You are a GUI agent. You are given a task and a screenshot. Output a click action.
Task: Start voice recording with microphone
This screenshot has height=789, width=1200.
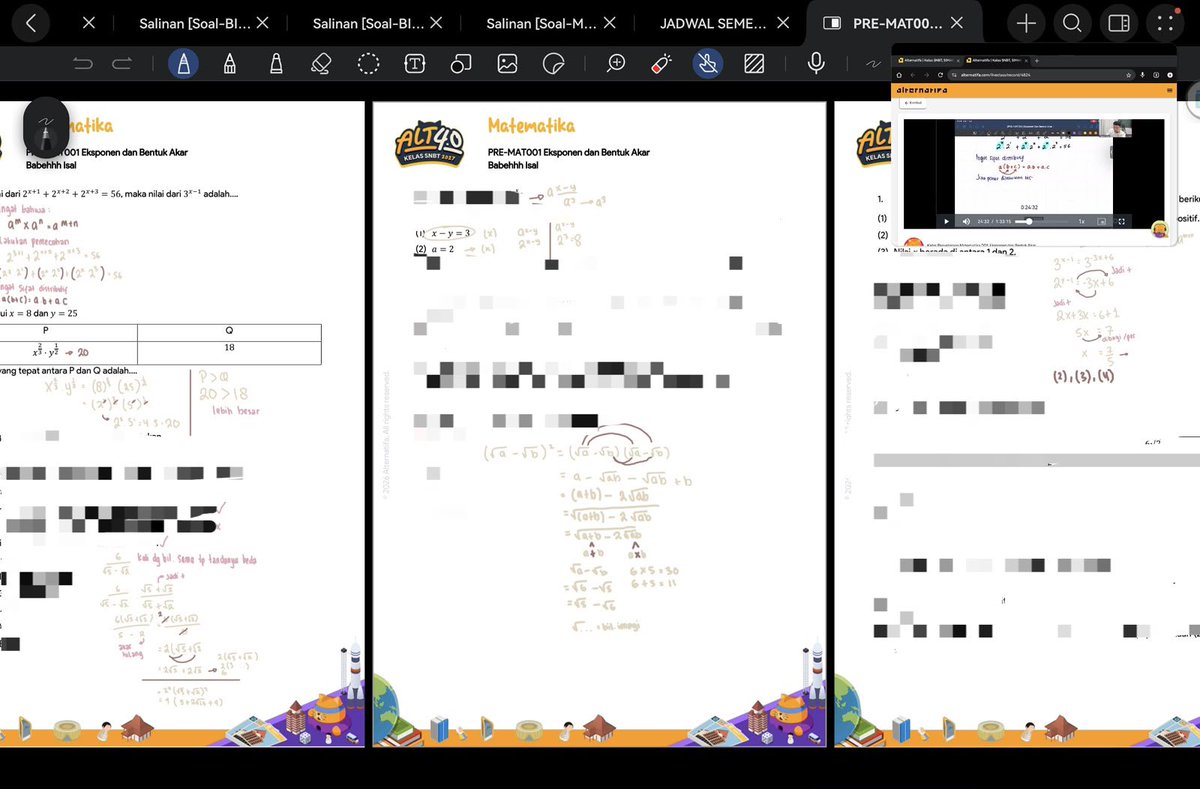pyautogui.click(x=816, y=64)
